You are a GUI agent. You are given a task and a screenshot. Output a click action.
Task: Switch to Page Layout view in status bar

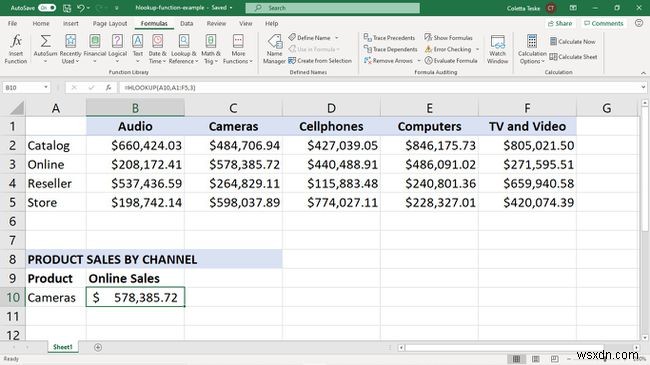pos(536,359)
